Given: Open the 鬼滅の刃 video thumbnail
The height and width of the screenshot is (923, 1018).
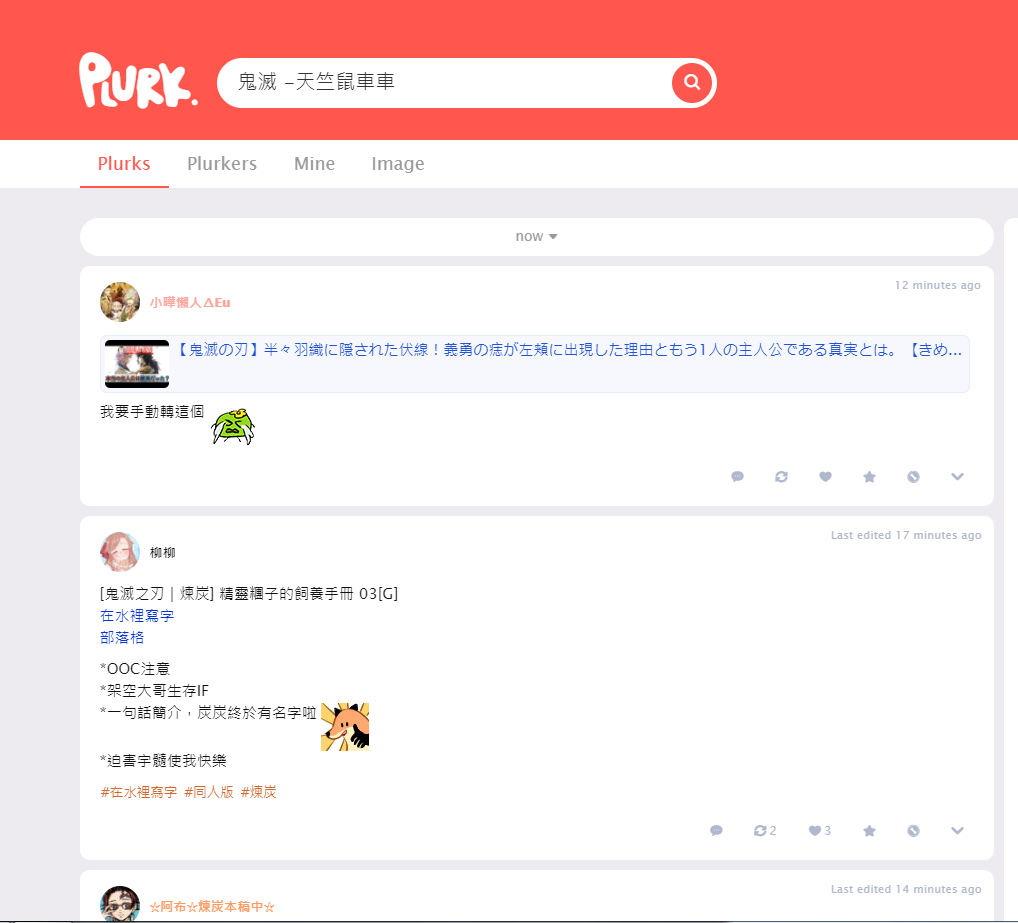Looking at the screenshot, I should [137, 364].
